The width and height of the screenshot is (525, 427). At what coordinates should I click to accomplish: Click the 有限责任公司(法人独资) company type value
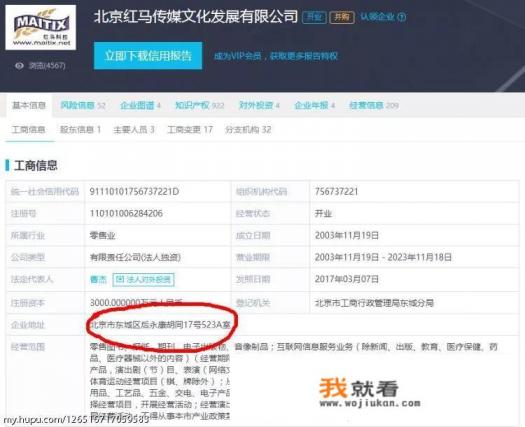(x=135, y=257)
